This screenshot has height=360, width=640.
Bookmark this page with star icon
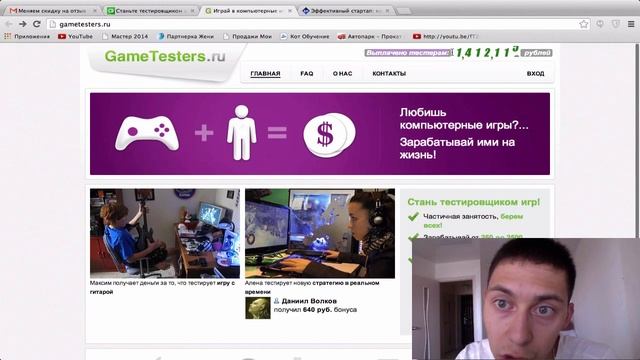pos(584,24)
